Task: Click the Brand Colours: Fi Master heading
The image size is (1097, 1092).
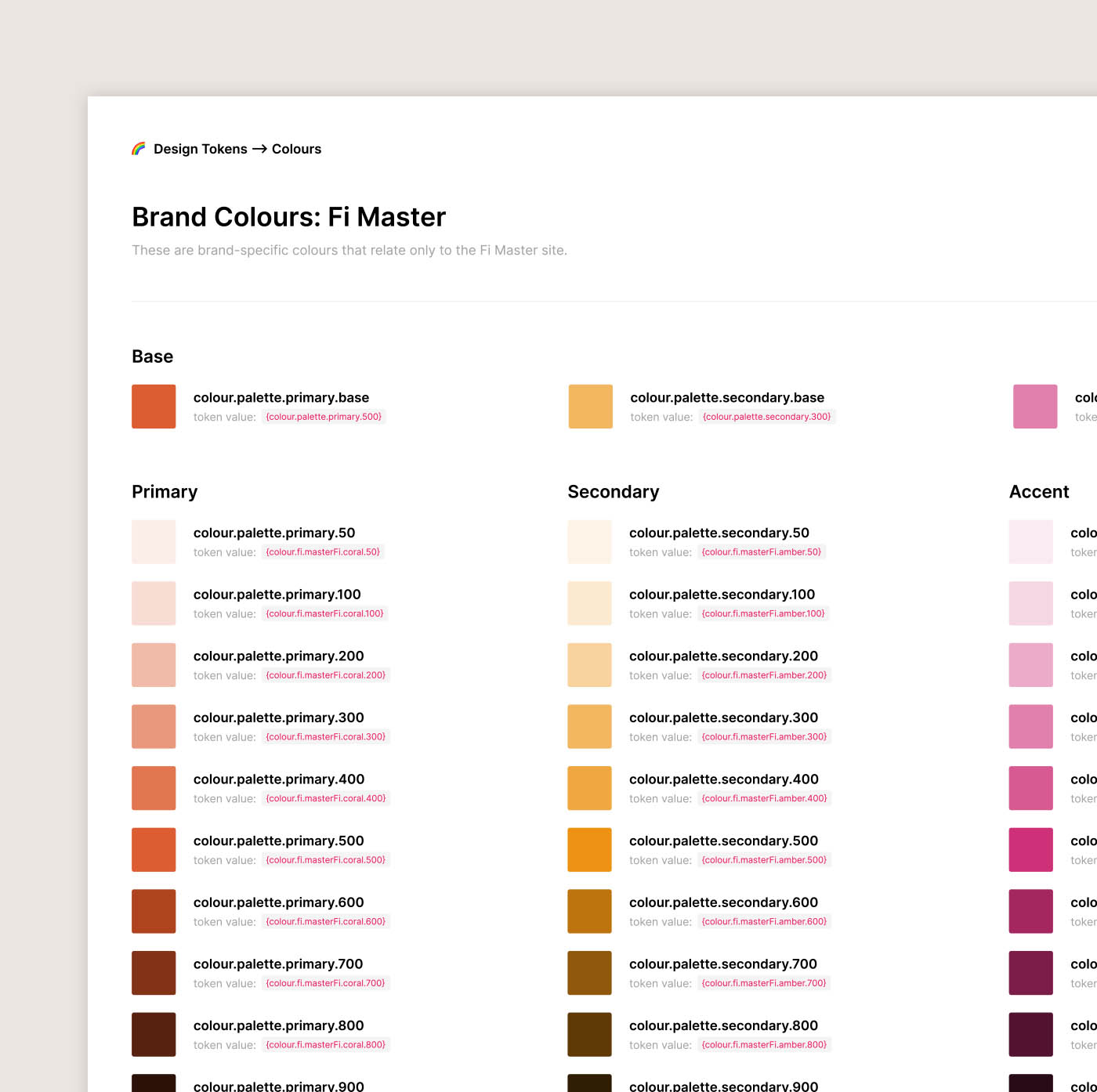Action: pyautogui.click(x=288, y=217)
